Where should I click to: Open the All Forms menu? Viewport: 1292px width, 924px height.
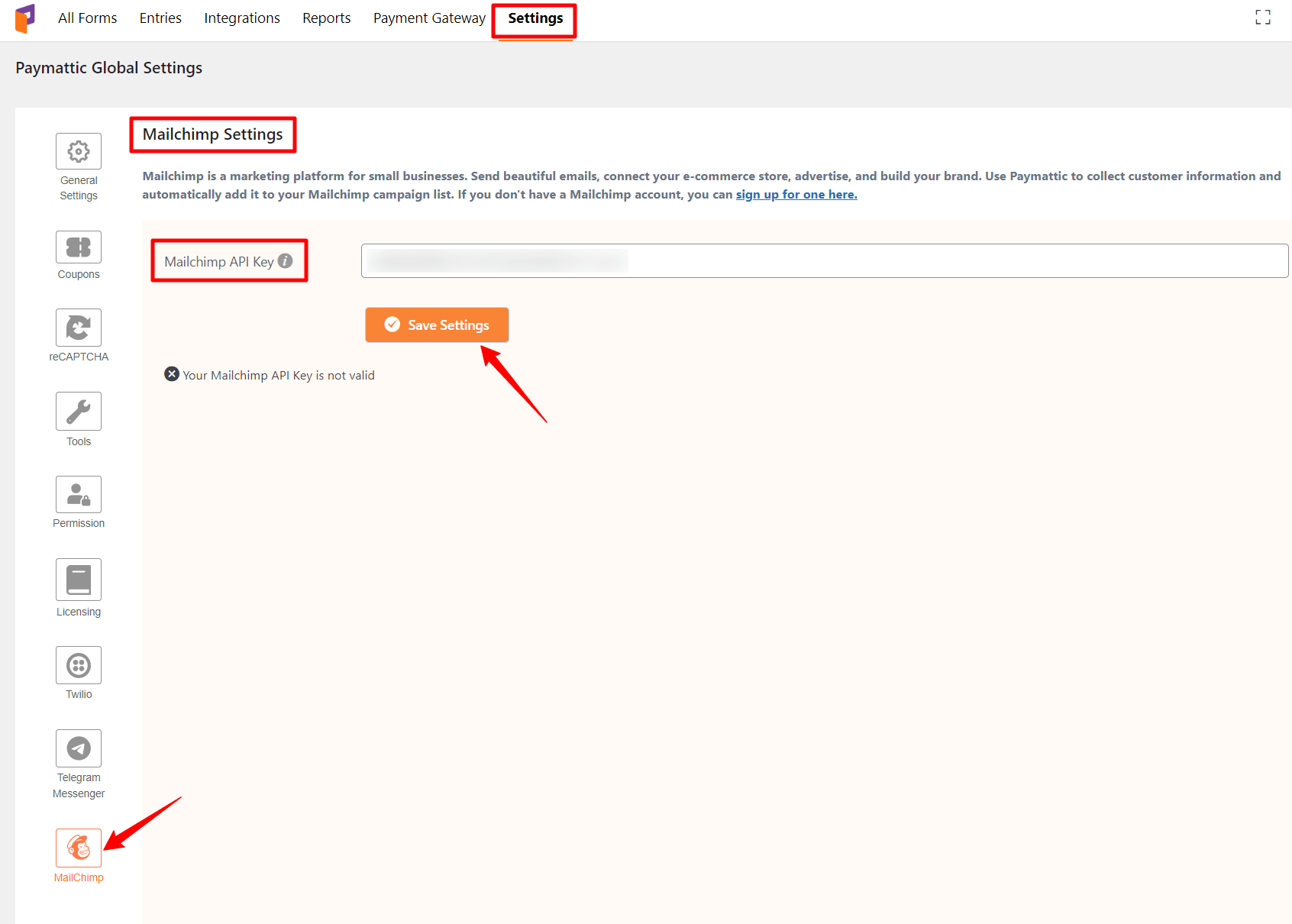pos(88,18)
